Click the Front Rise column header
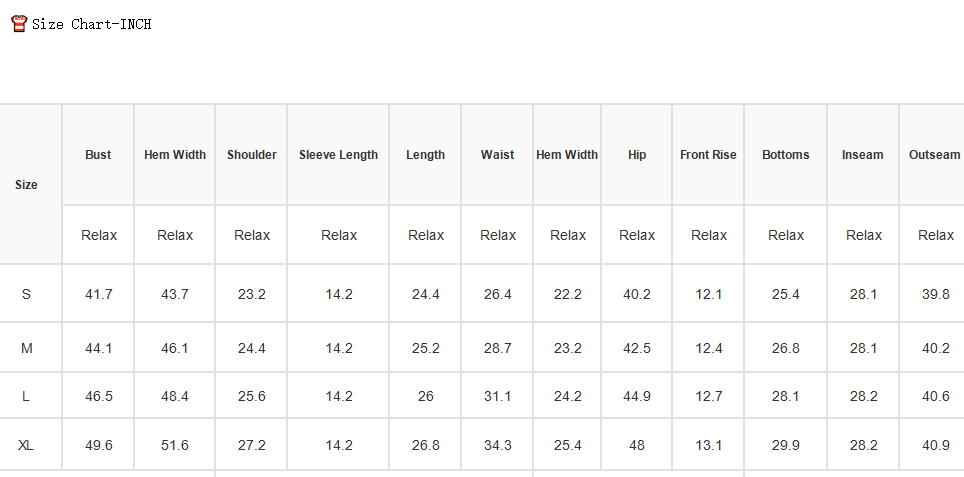964x477 pixels. [708, 155]
